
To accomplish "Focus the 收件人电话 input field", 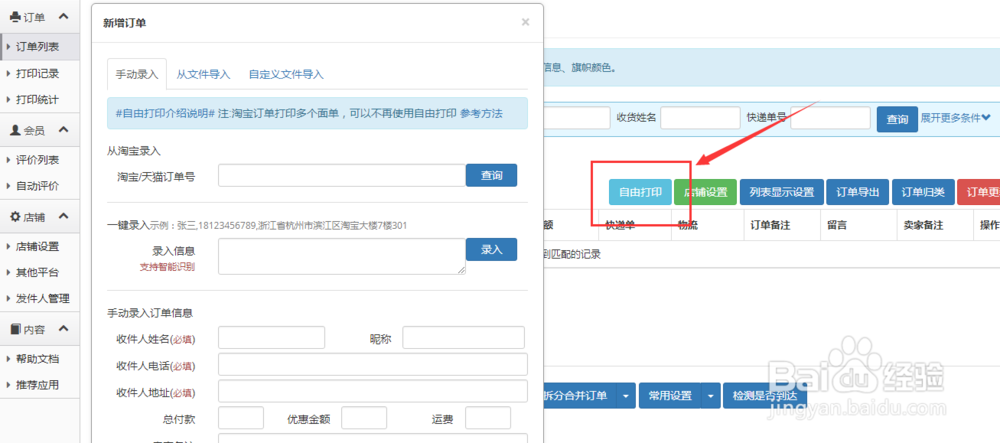I will [x=373, y=365].
